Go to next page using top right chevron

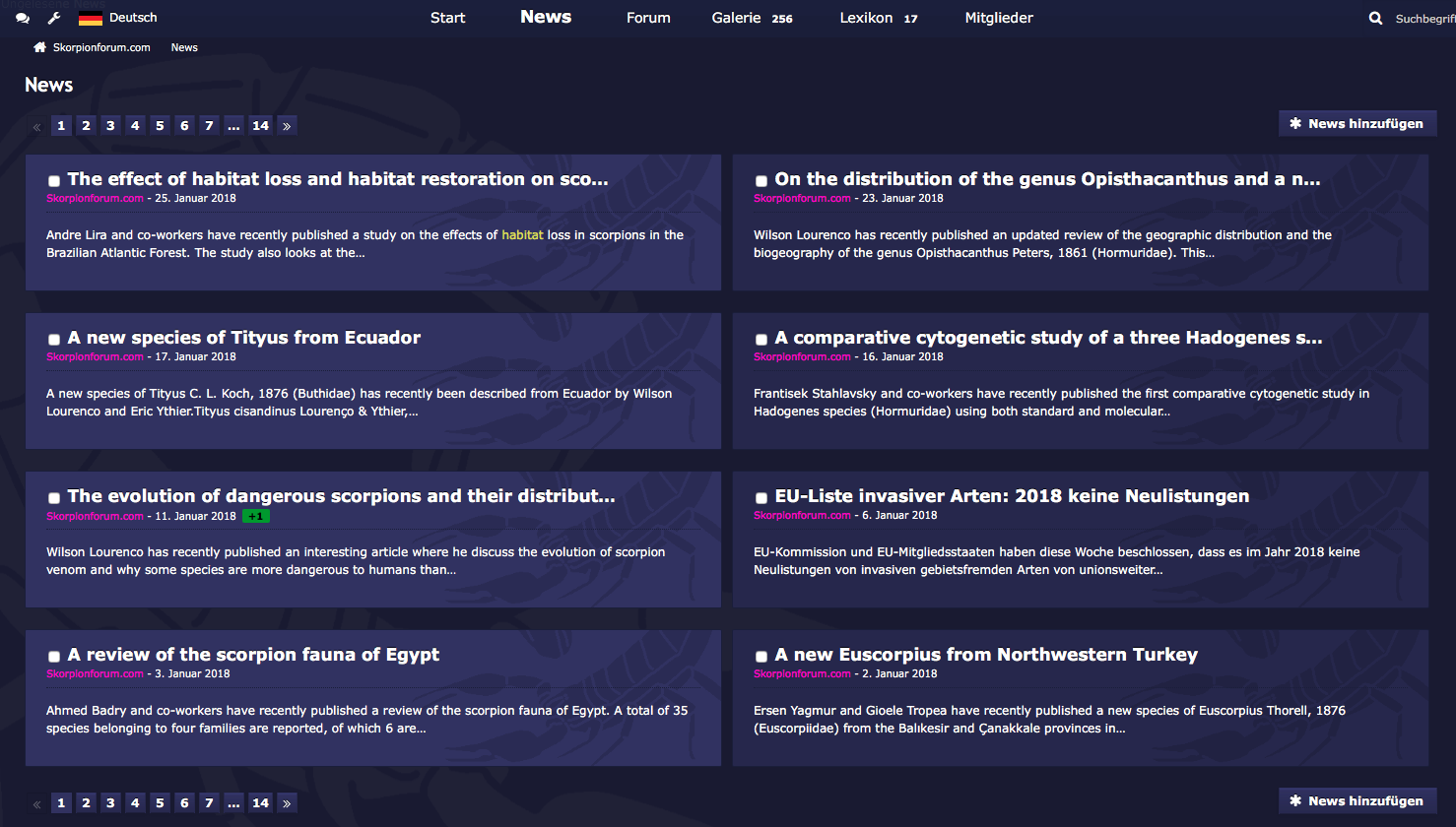pyautogui.click(x=287, y=126)
